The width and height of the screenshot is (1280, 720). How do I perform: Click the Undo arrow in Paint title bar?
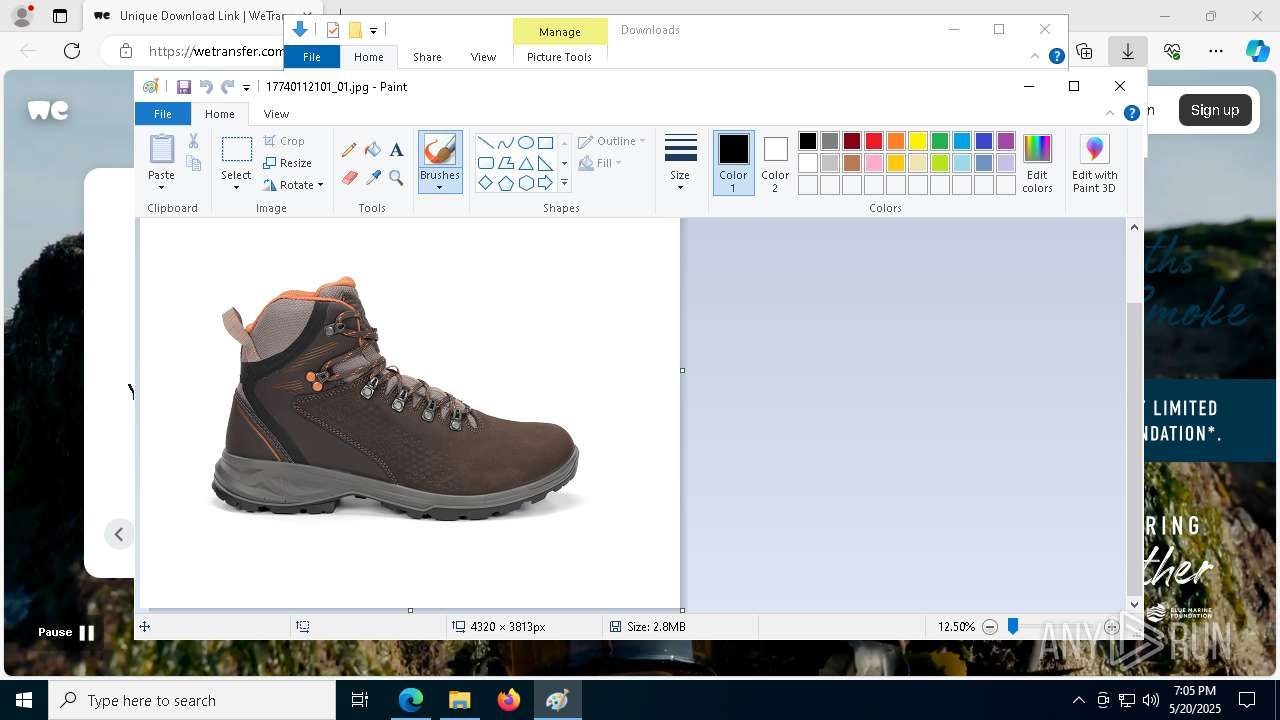click(206, 87)
